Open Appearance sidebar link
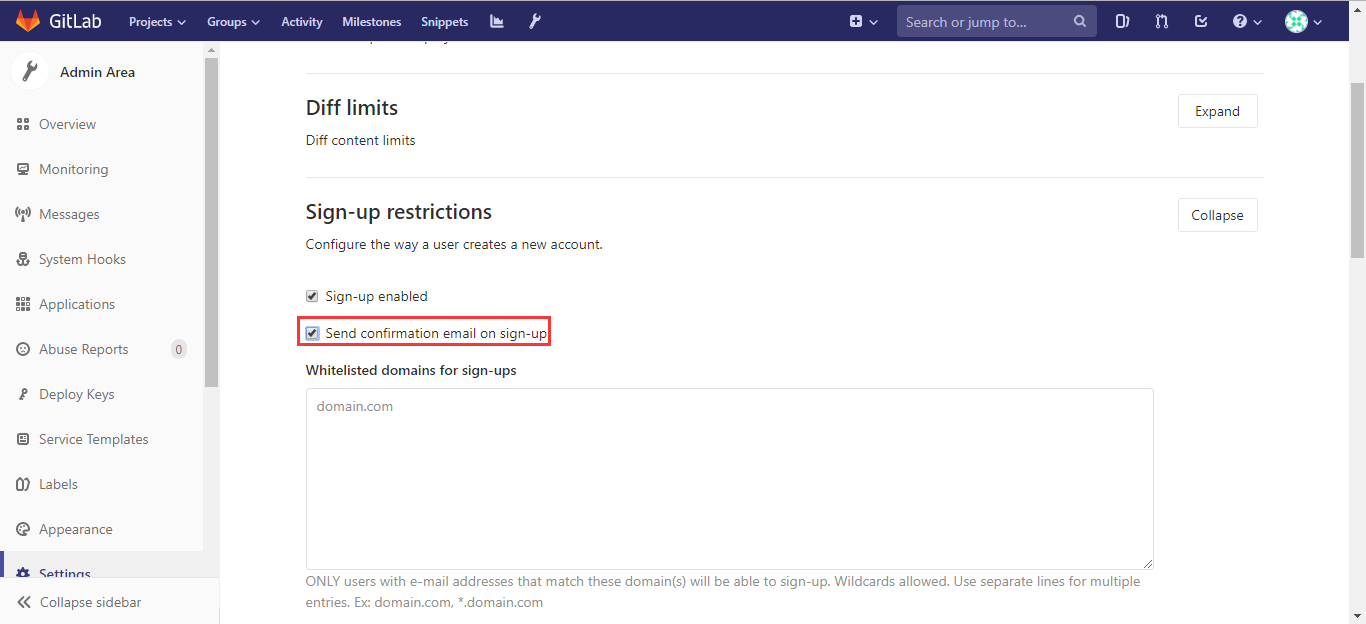1366x624 pixels. [x=76, y=529]
